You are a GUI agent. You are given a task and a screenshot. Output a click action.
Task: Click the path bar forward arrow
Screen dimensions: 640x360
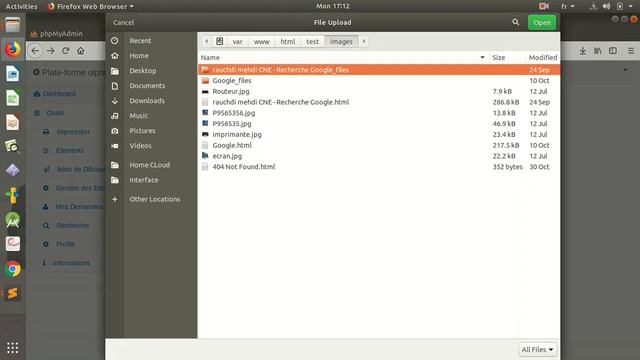364,41
